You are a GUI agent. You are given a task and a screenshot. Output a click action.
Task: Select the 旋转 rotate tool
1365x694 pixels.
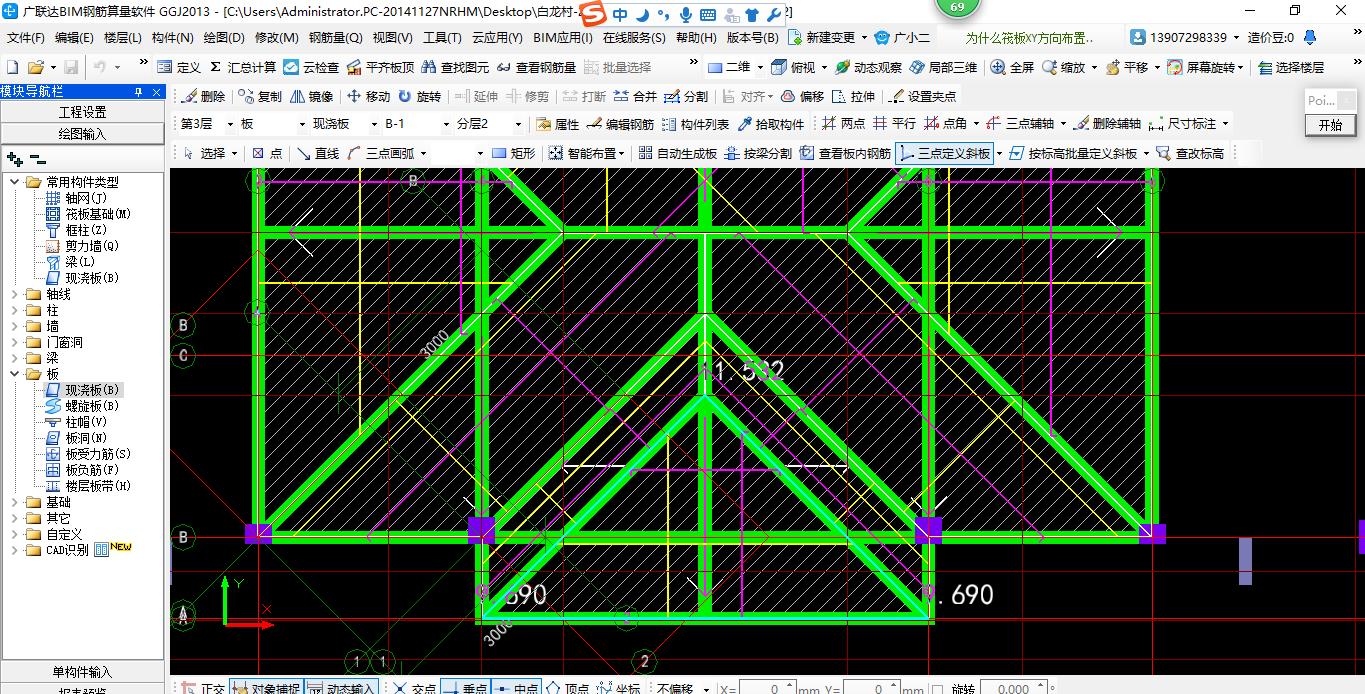tap(419, 96)
